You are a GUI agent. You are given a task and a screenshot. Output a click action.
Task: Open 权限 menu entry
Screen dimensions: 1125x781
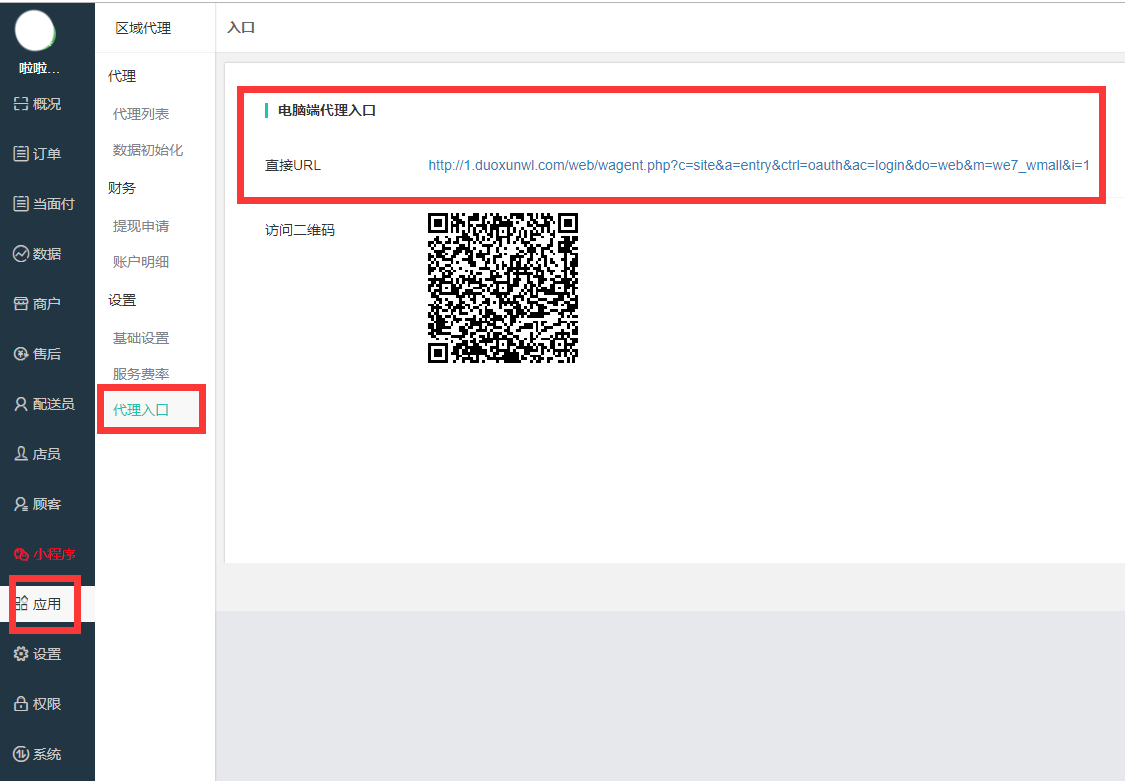click(47, 704)
